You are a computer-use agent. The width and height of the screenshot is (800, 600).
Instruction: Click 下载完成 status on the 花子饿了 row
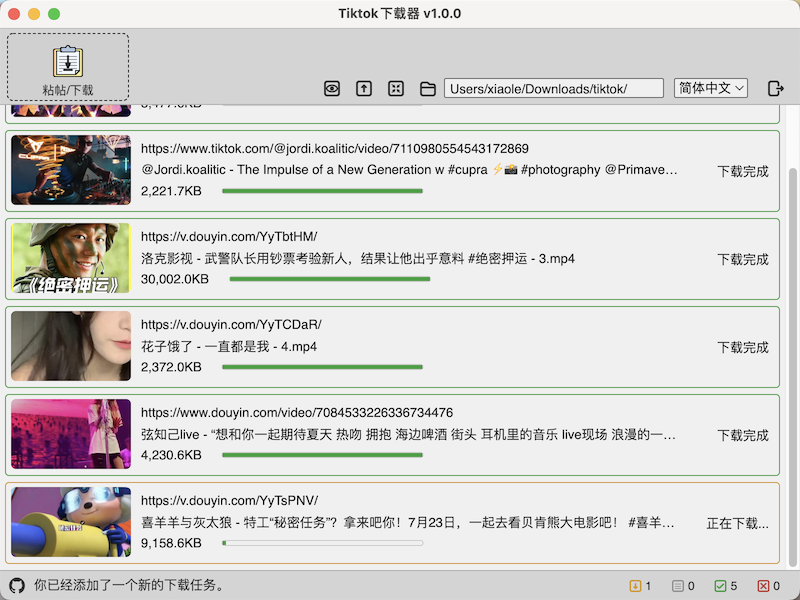743,347
